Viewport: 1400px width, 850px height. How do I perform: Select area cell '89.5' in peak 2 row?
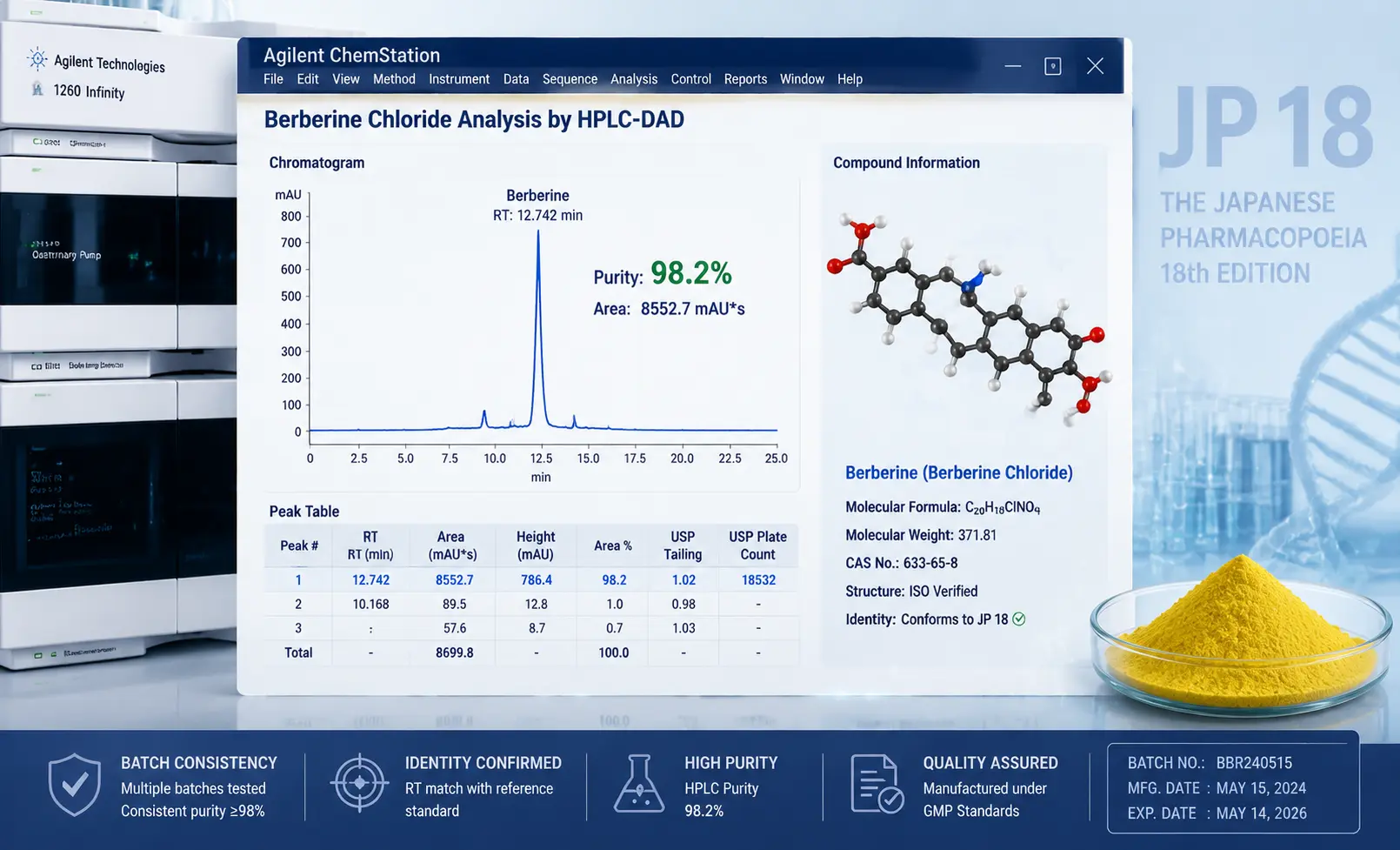point(454,604)
